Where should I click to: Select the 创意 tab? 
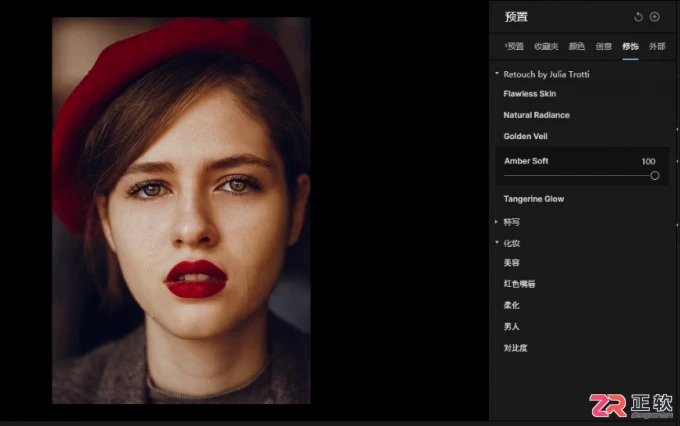pyautogui.click(x=603, y=46)
